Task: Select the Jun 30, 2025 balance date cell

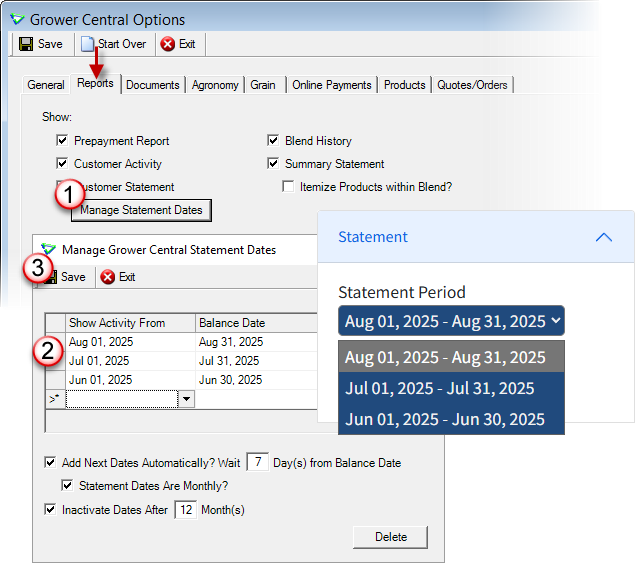Action: [257, 380]
